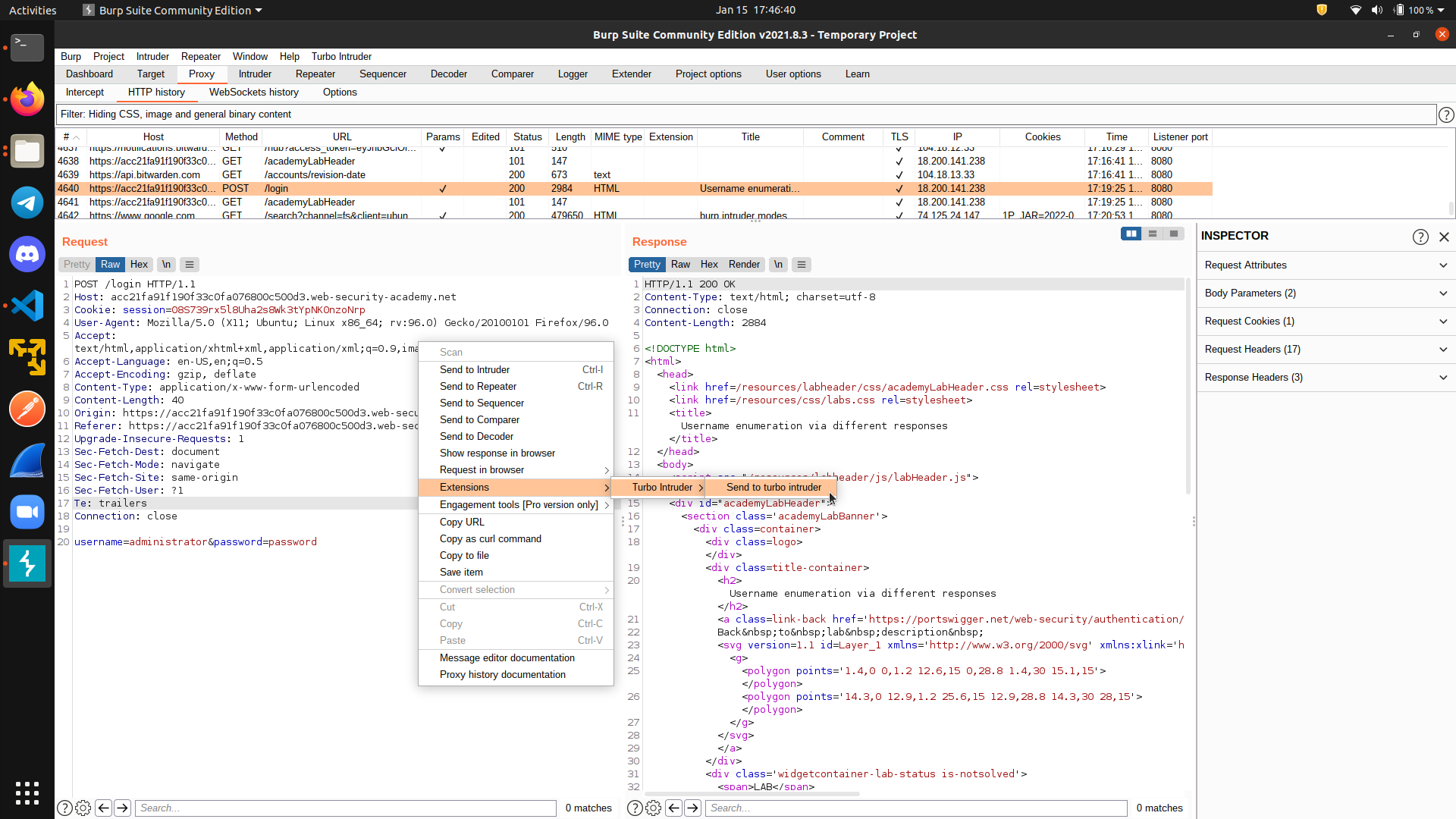The height and width of the screenshot is (819, 1456).
Task: Expand Request Cookies (1) section
Action: 1326,322
